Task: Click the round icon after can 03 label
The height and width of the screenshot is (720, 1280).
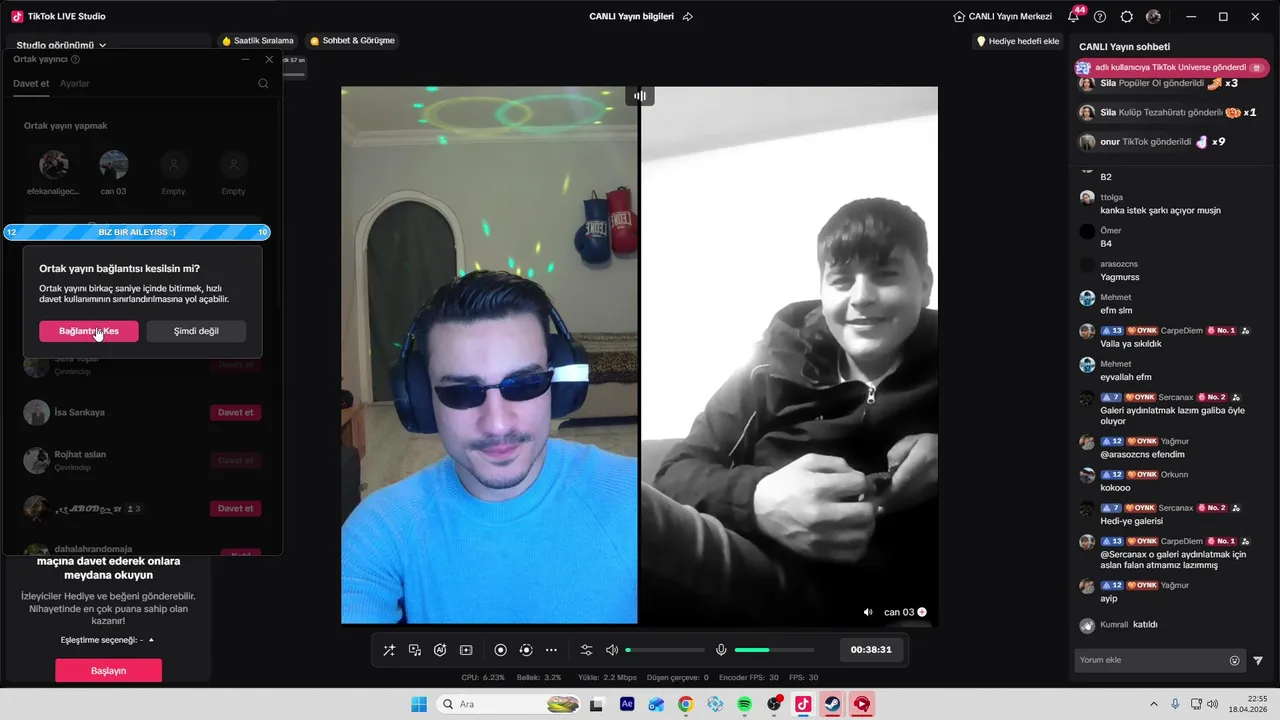Action: click(922, 612)
